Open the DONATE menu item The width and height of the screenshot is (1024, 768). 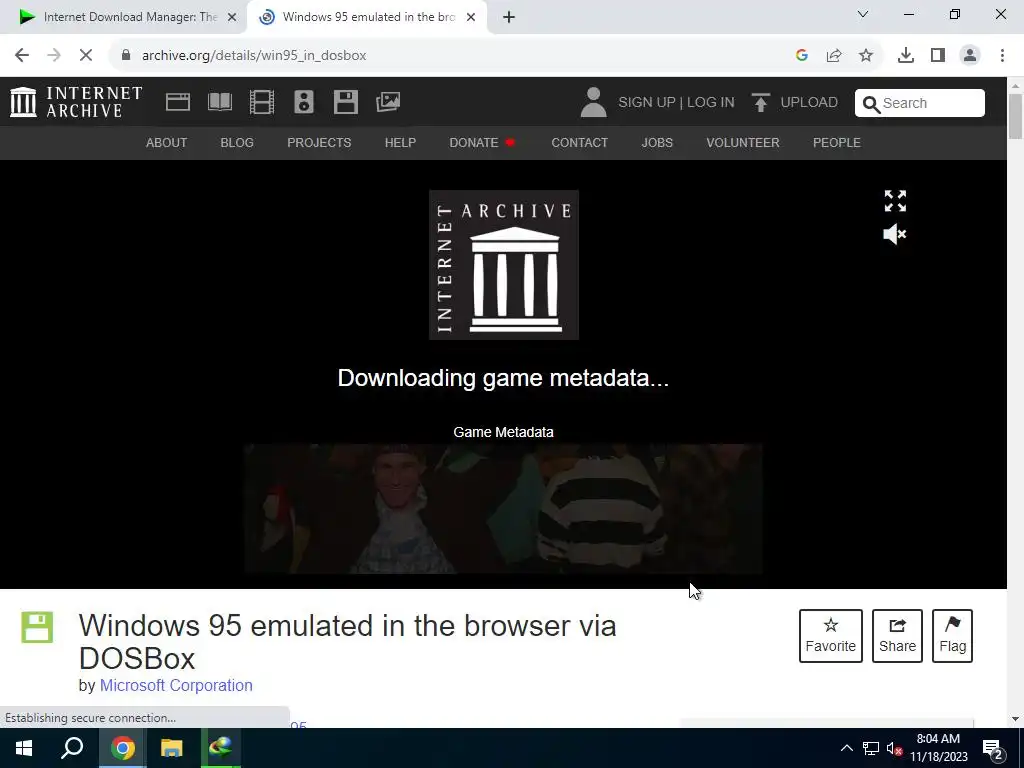[482, 142]
